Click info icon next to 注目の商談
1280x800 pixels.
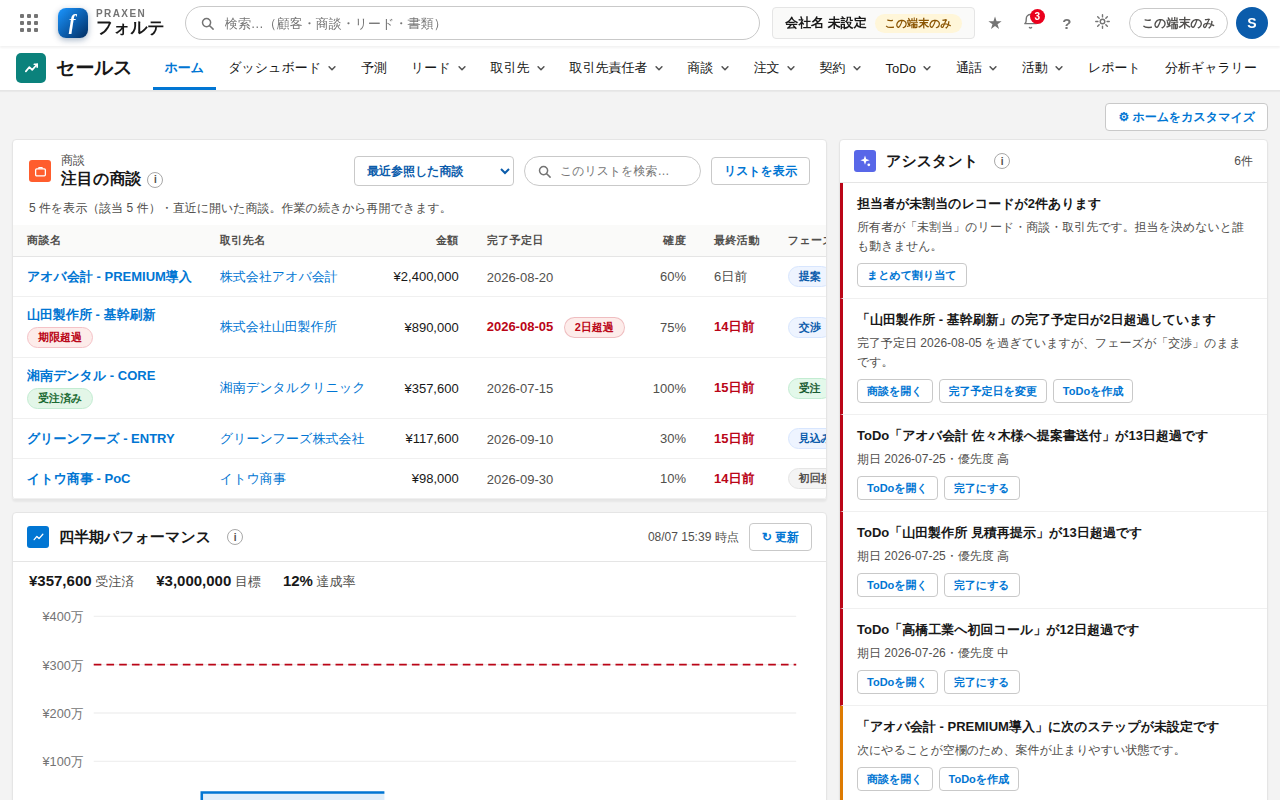pos(155,180)
